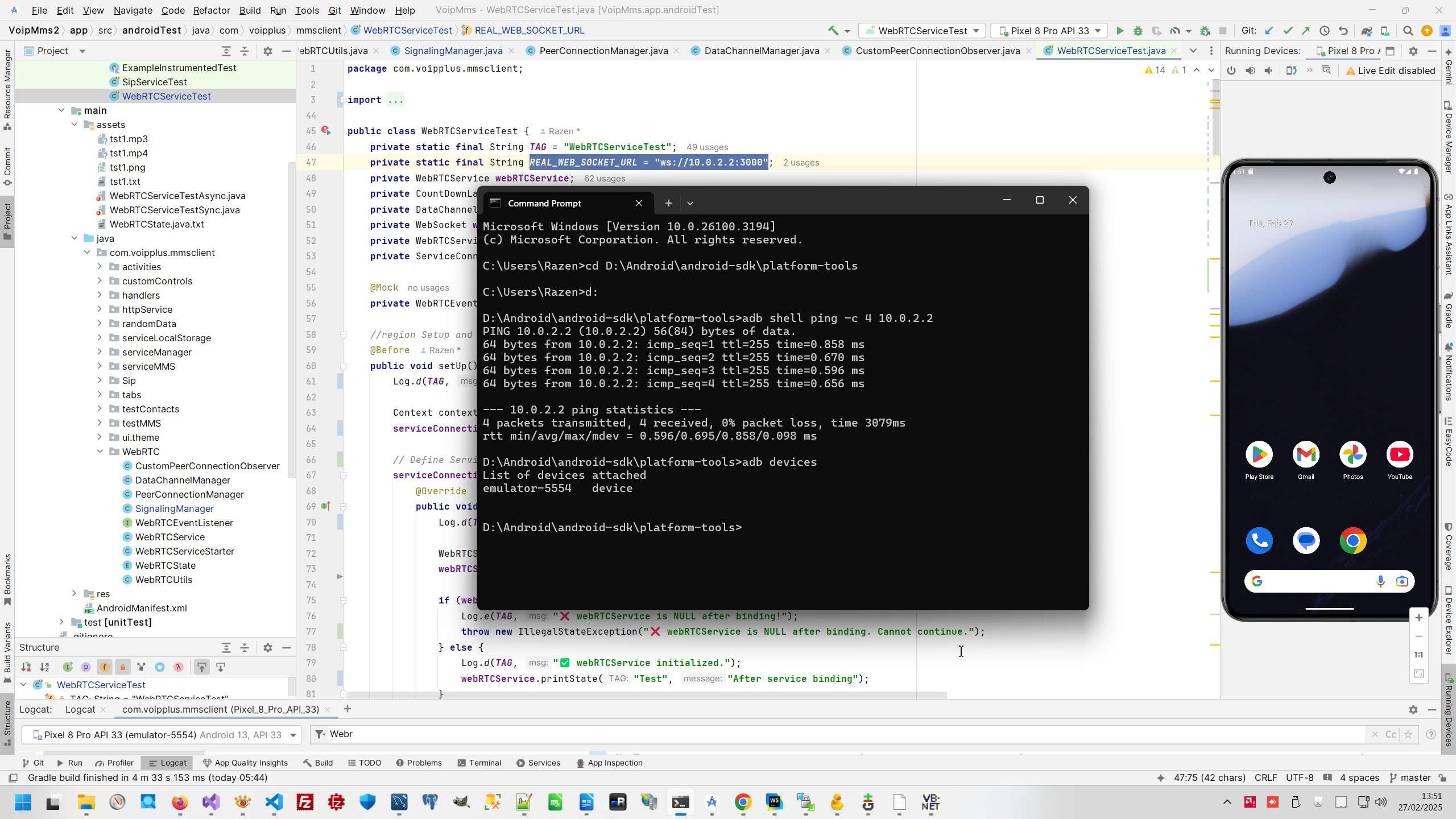The height and width of the screenshot is (819, 1456).
Task: Click the Git commit checkmark icon
Action: pyautogui.click(x=1288, y=31)
